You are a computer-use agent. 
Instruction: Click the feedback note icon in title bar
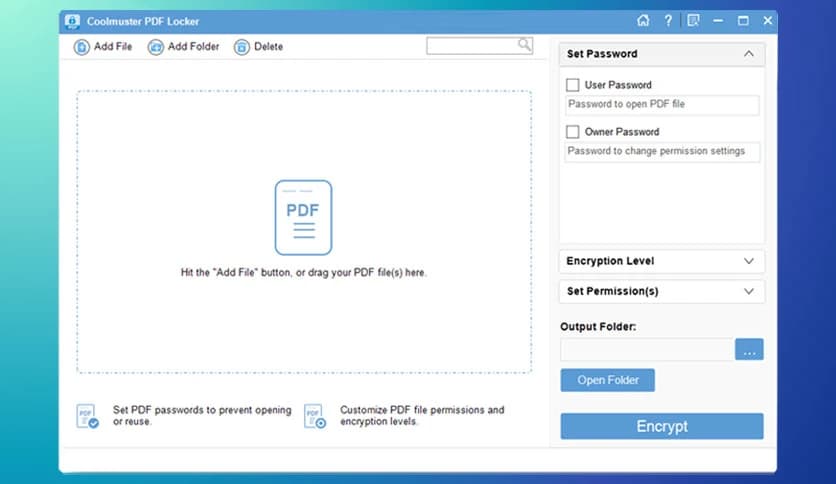693,21
